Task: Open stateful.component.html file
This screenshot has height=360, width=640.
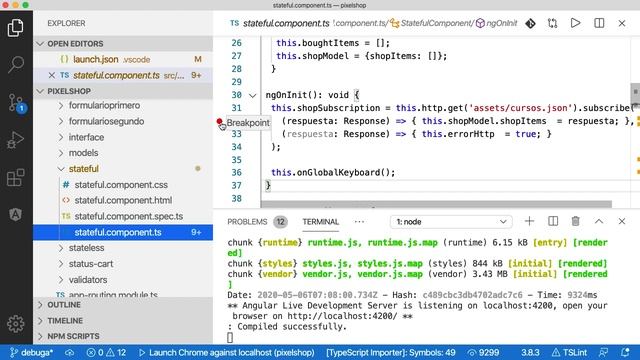Action: tap(123, 200)
